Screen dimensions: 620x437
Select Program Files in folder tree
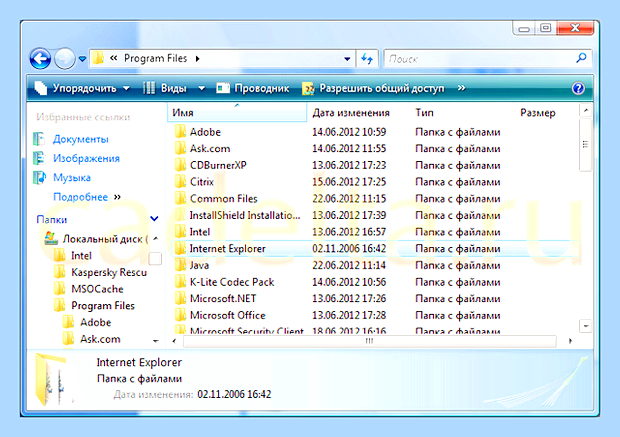[x=103, y=306]
